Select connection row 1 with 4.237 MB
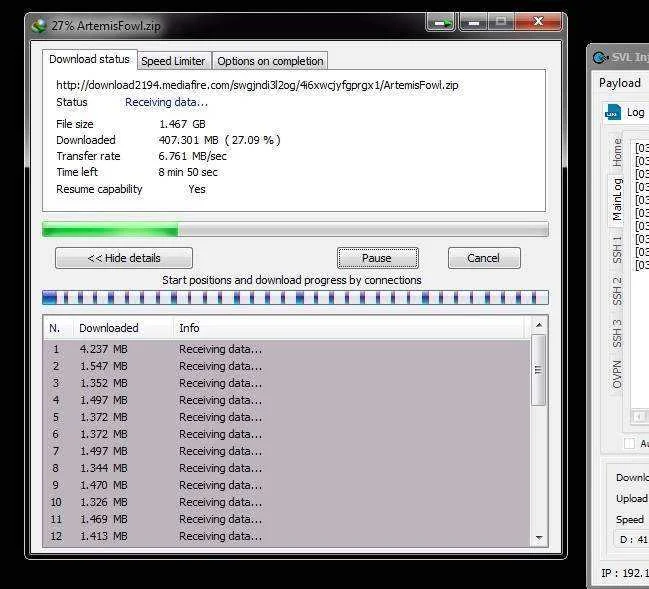This screenshot has height=589, width=649. (286, 349)
